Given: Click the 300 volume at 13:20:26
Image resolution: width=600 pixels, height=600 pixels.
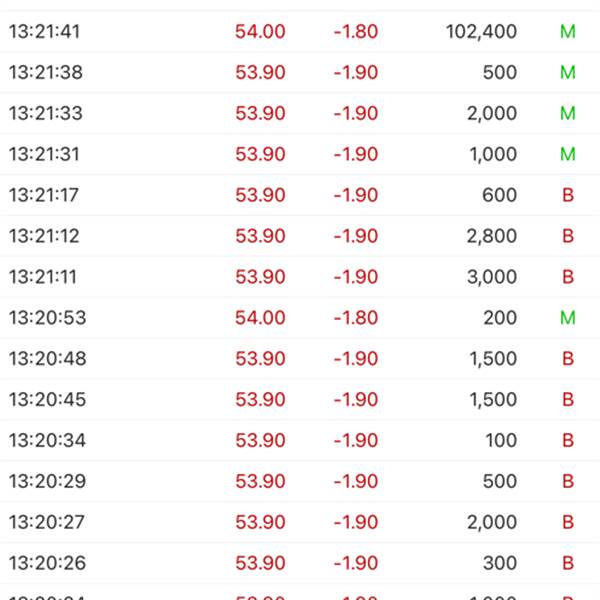Looking at the screenshot, I should pyautogui.click(x=499, y=565).
